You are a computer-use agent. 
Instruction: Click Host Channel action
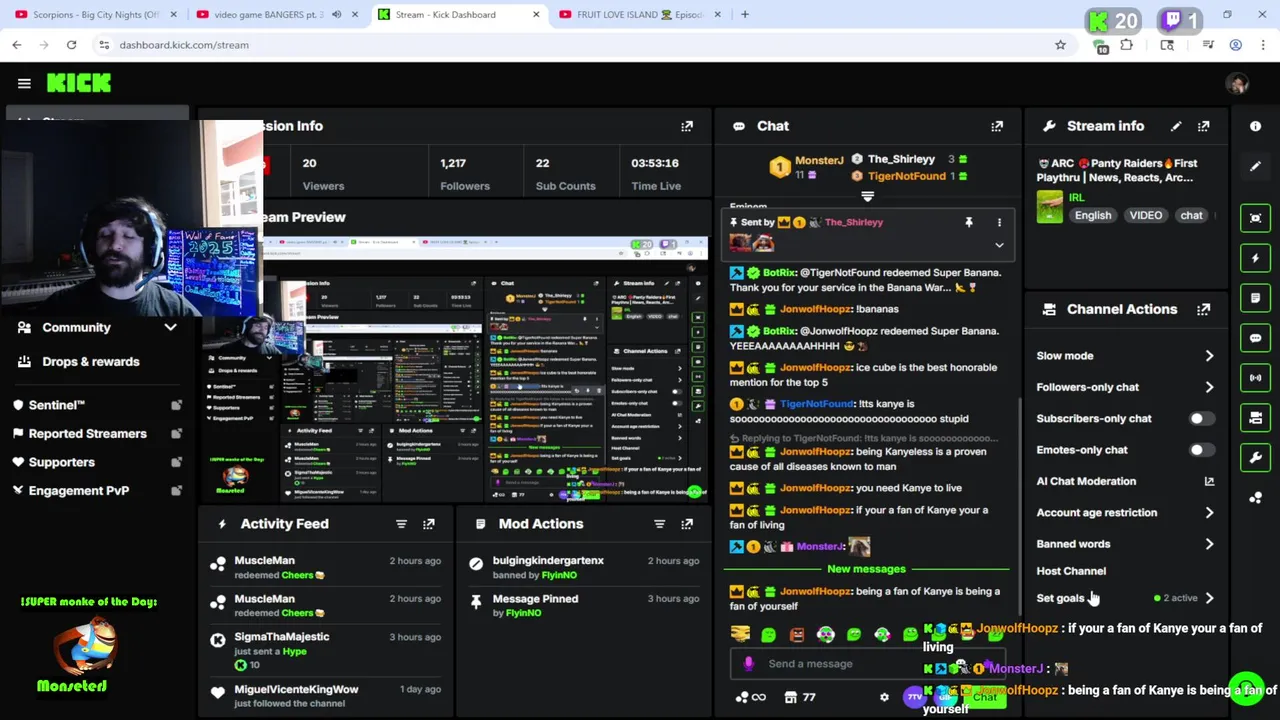coord(1071,571)
